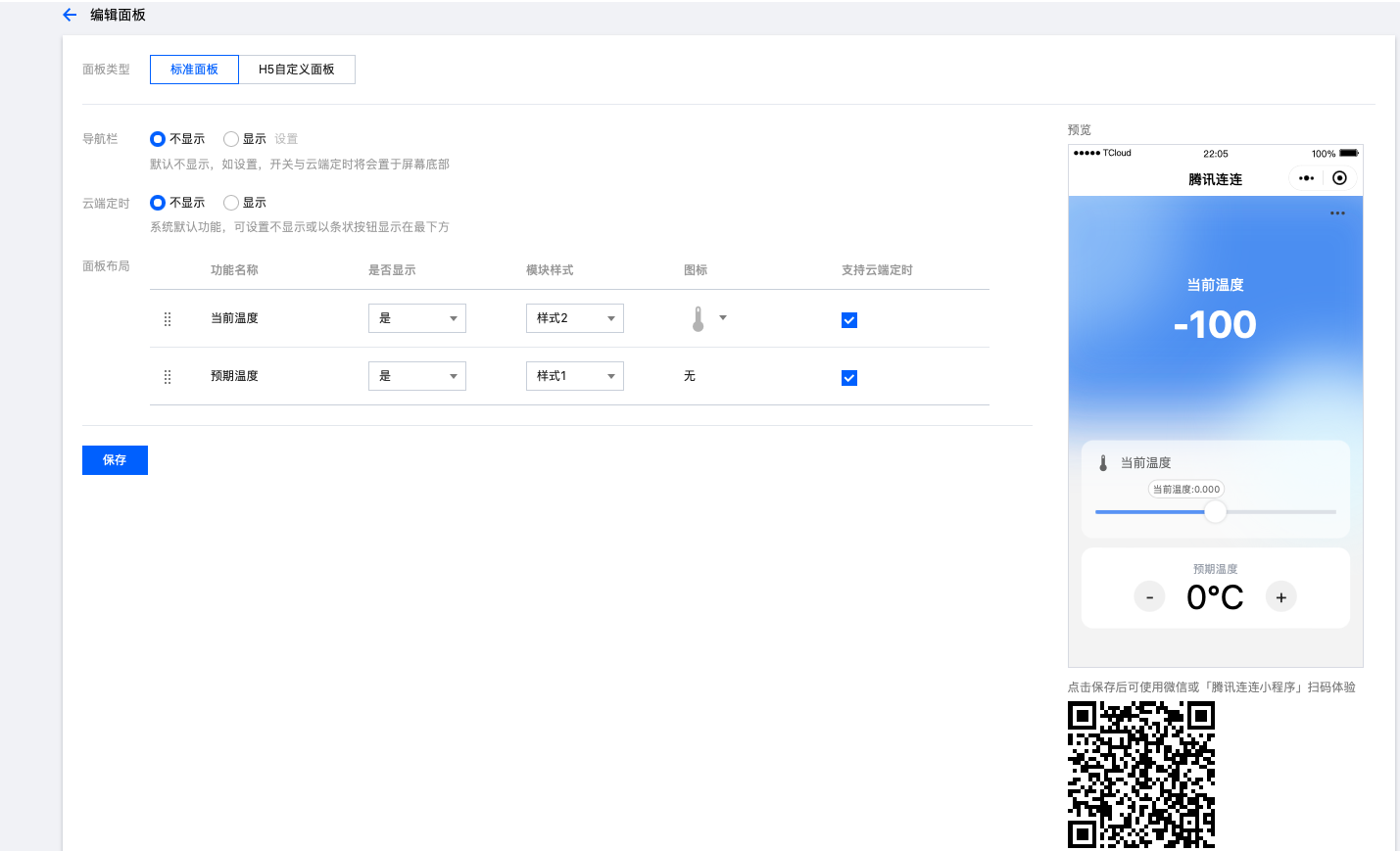Select 显示 for 云端定时
This screenshot has height=851, width=1400.
click(231, 203)
